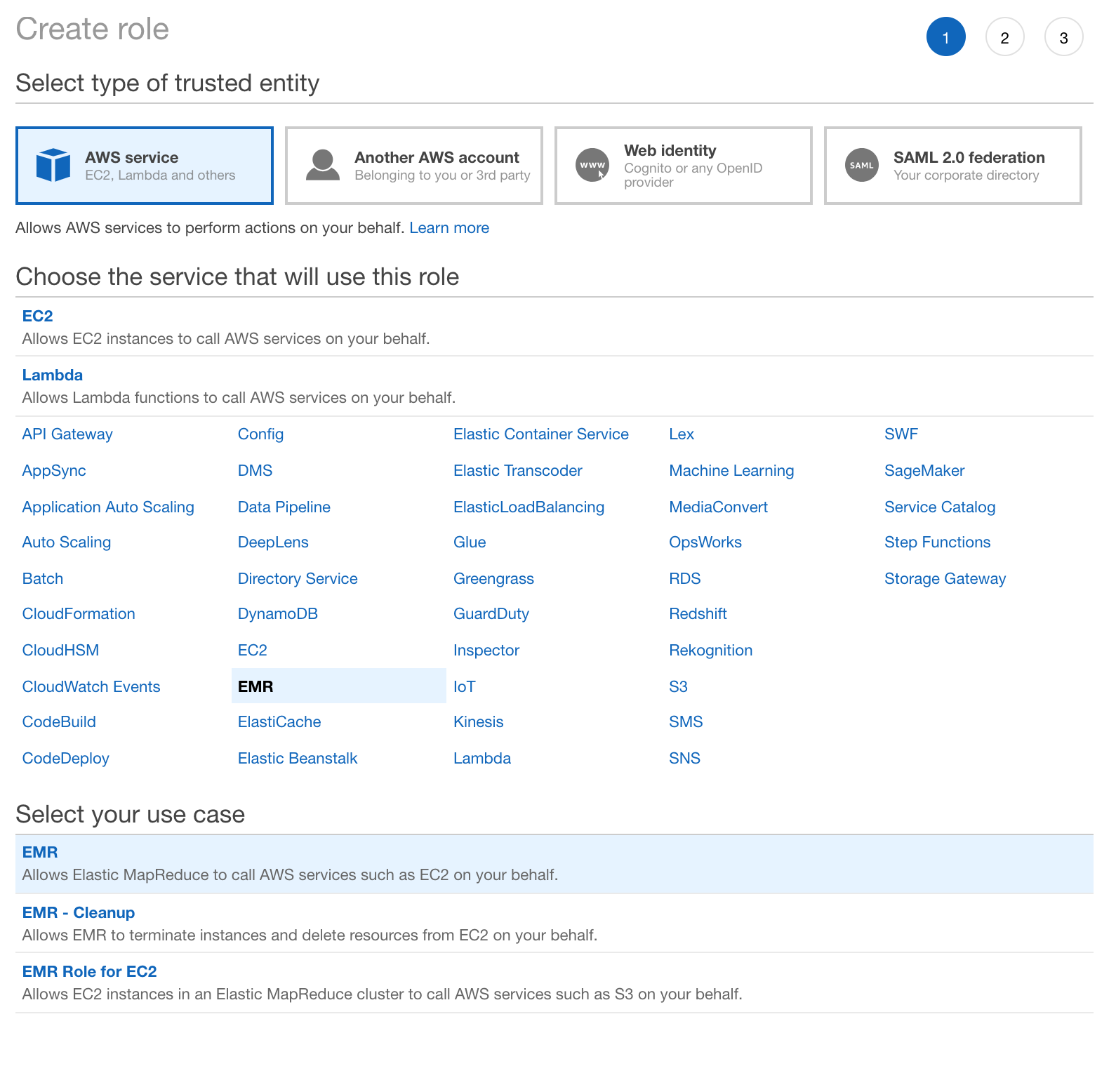Viewport: 1116px width, 1092px height.
Task: Open the Learn more link
Action: coord(449,228)
